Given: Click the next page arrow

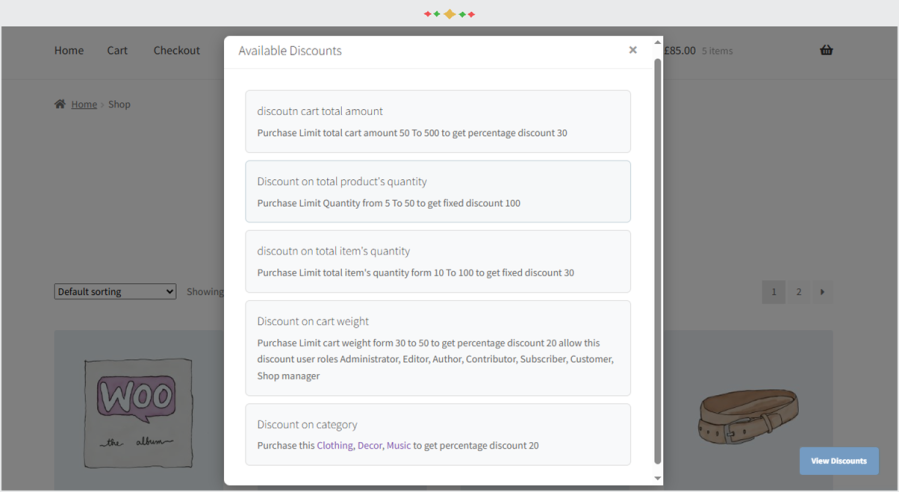Looking at the screenshot, I should (x=822, y=292).
